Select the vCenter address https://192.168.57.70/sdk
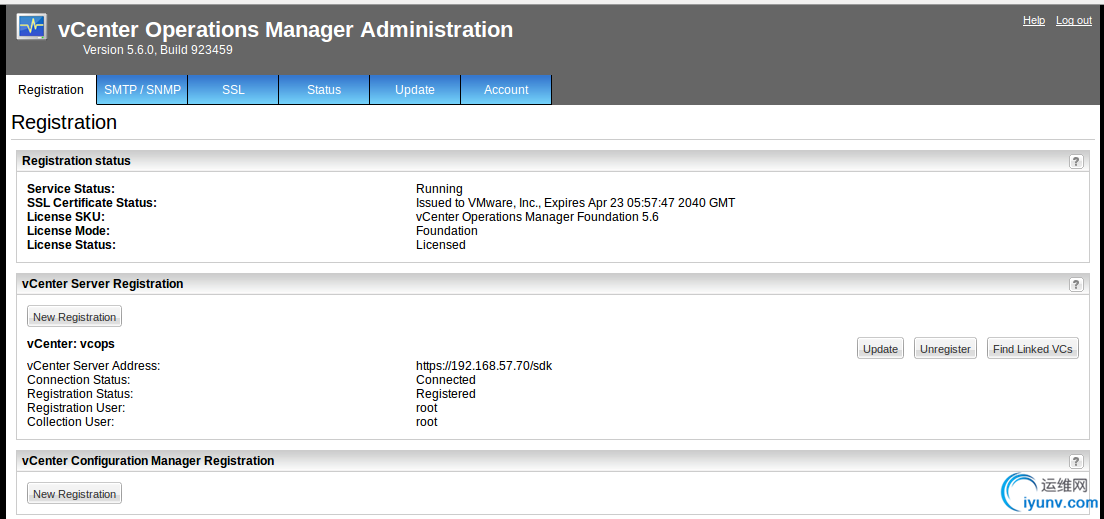1104x519 pixels. 484,366
